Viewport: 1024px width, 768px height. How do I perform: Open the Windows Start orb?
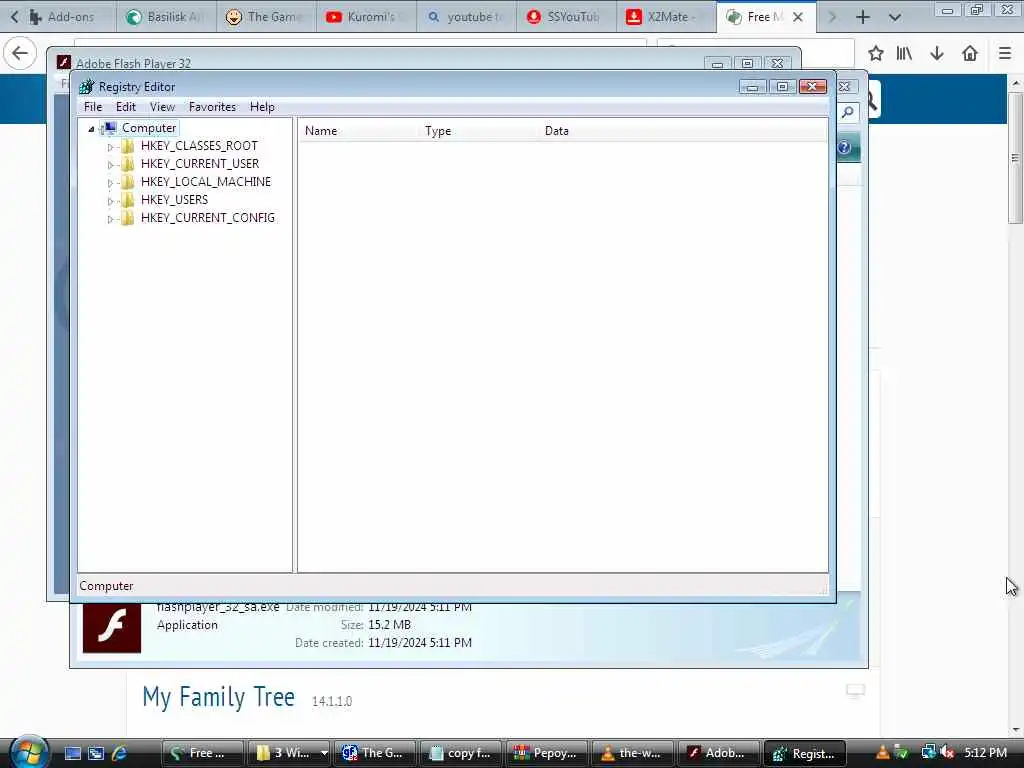(x=27, y=752)
